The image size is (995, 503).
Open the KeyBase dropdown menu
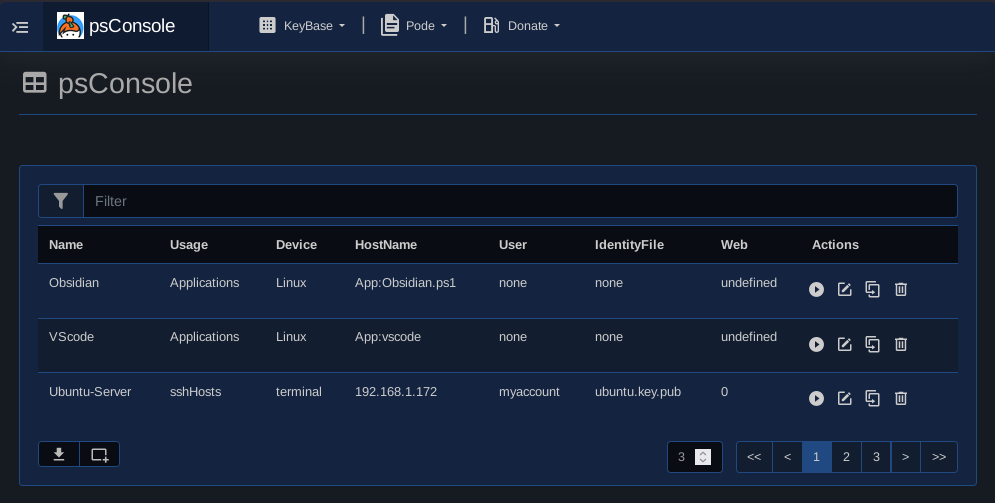coord(302,26)
